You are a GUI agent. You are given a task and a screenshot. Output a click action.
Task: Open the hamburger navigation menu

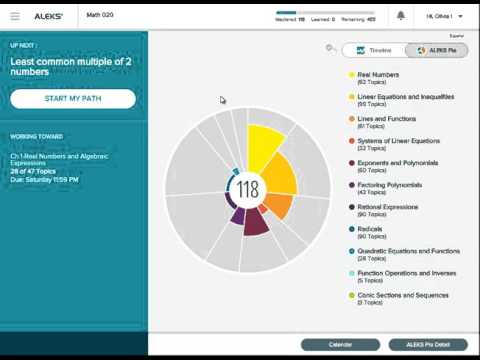click(15, 16)
